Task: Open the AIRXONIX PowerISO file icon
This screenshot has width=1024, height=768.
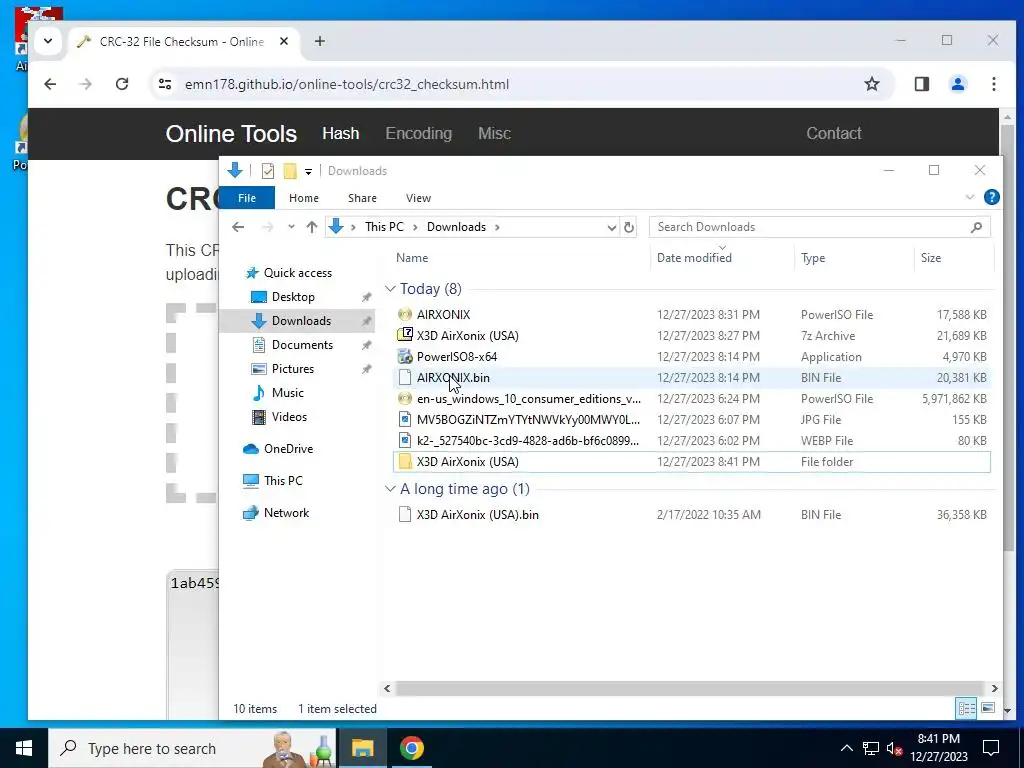Action: (x=405, y=315)
